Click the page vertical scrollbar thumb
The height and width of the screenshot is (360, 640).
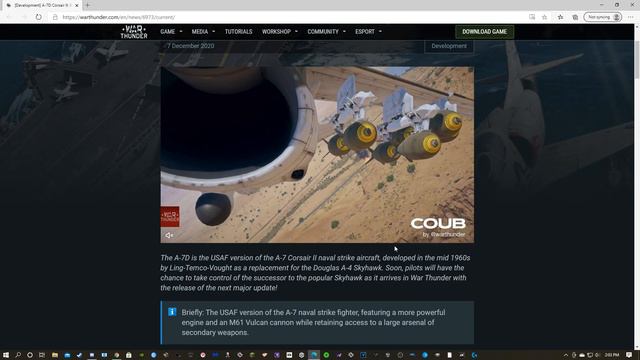[x=637, y=59]
